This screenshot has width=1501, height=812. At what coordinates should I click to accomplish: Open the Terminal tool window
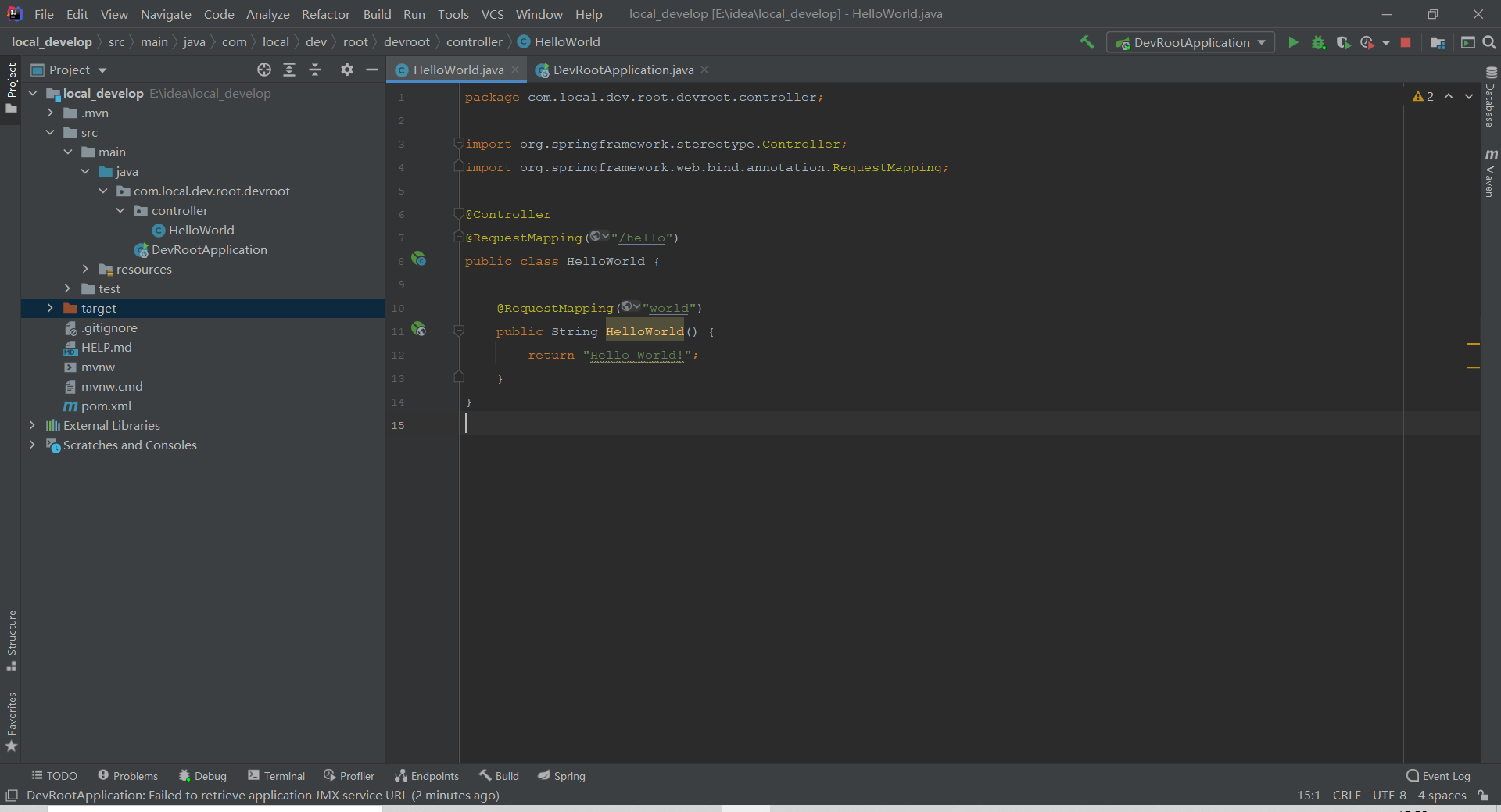click(276, 775)
